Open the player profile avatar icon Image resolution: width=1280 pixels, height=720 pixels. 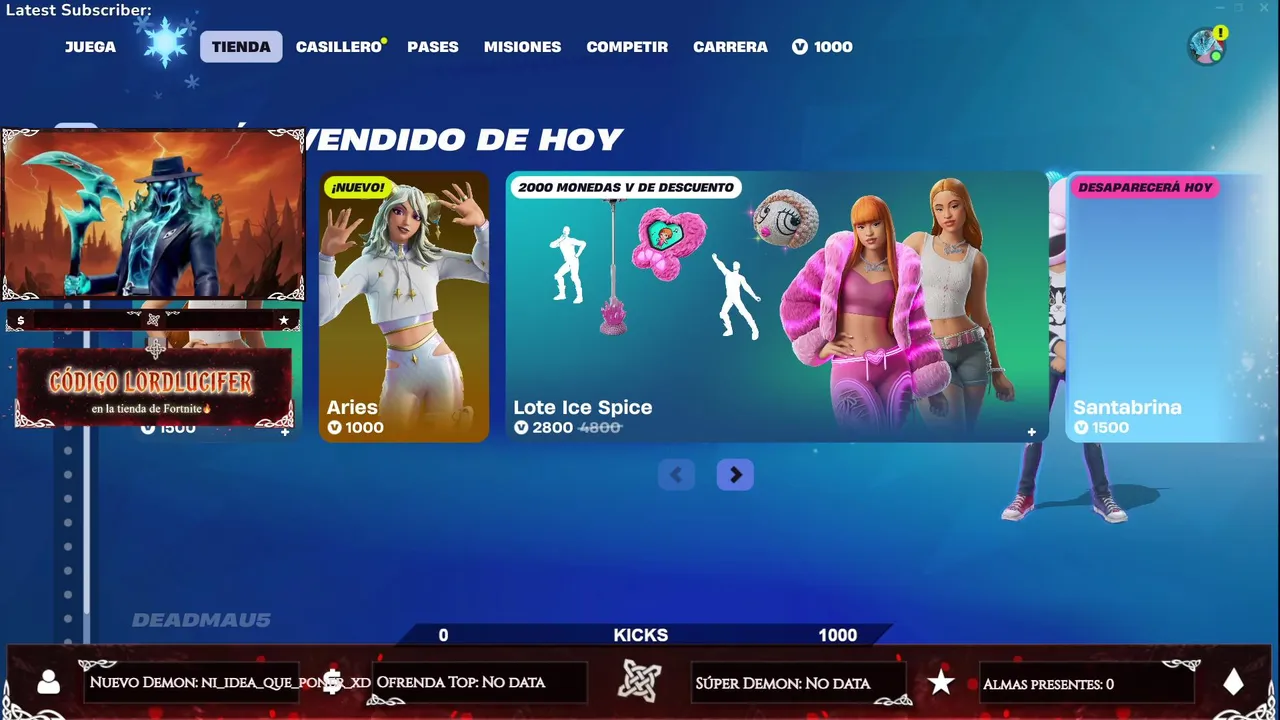1207,46
